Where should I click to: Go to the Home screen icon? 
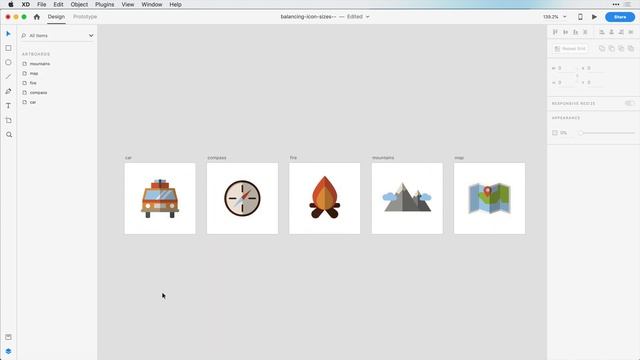(37, 17)
